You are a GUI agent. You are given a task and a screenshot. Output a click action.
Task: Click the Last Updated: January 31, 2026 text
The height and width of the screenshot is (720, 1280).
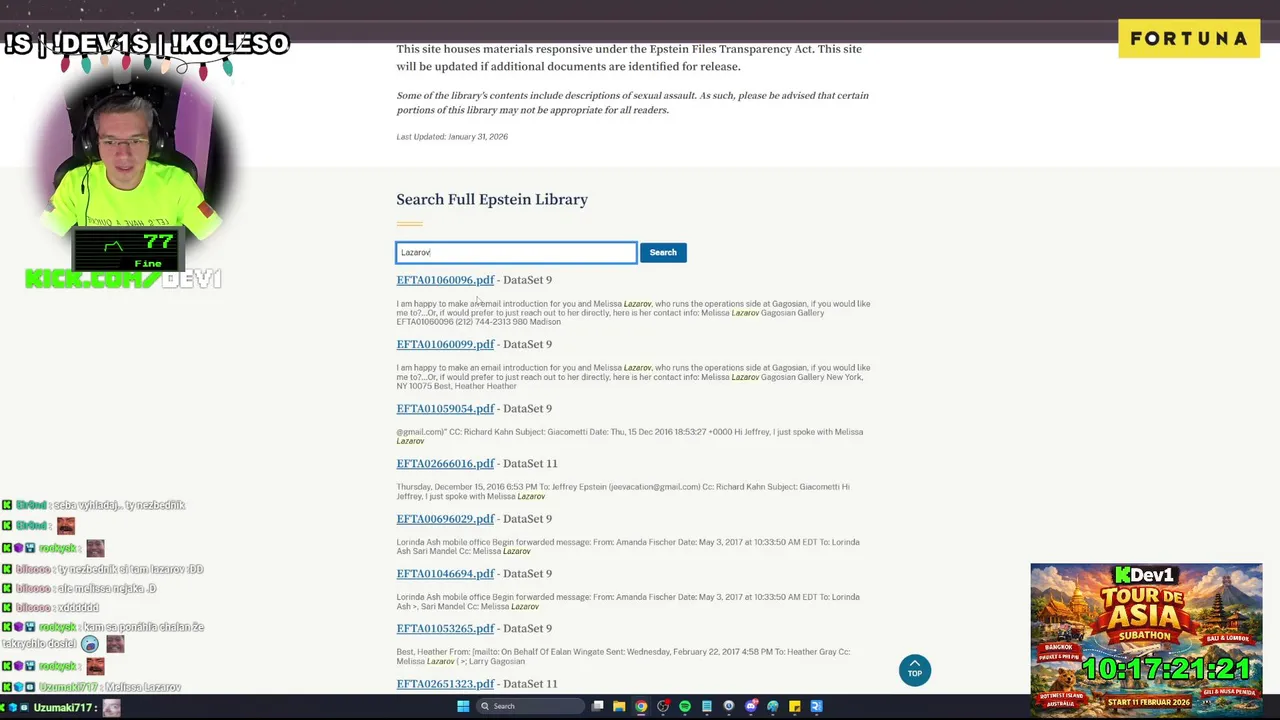pos(452,137)
